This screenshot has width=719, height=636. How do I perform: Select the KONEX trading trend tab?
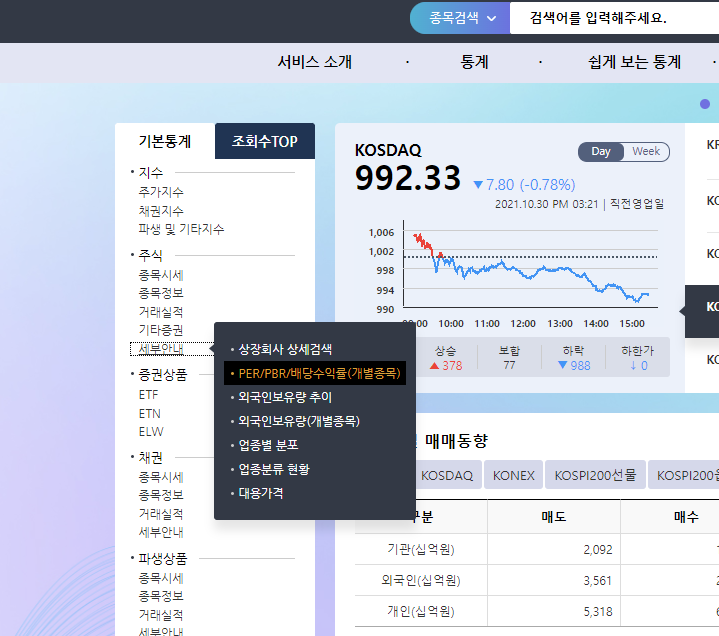pos(514,475)
